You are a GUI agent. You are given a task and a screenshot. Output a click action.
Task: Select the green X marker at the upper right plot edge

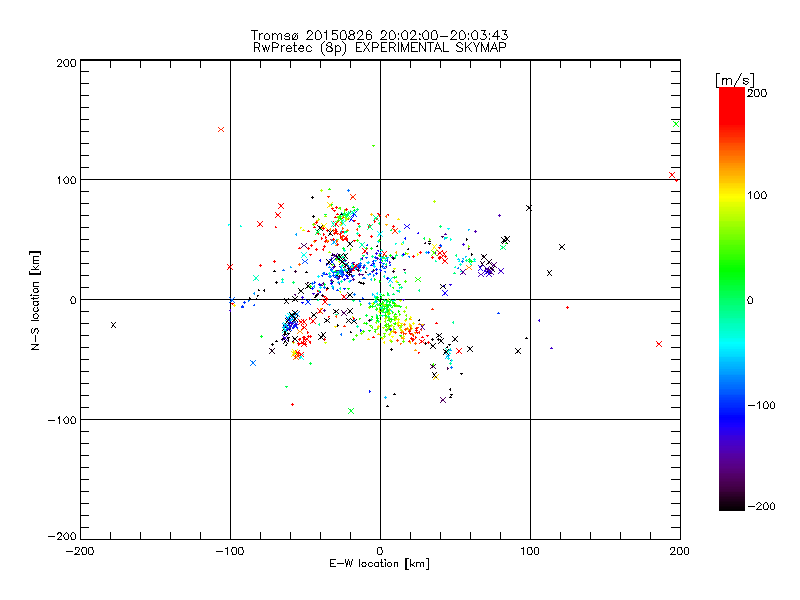(x=676, y=124)
